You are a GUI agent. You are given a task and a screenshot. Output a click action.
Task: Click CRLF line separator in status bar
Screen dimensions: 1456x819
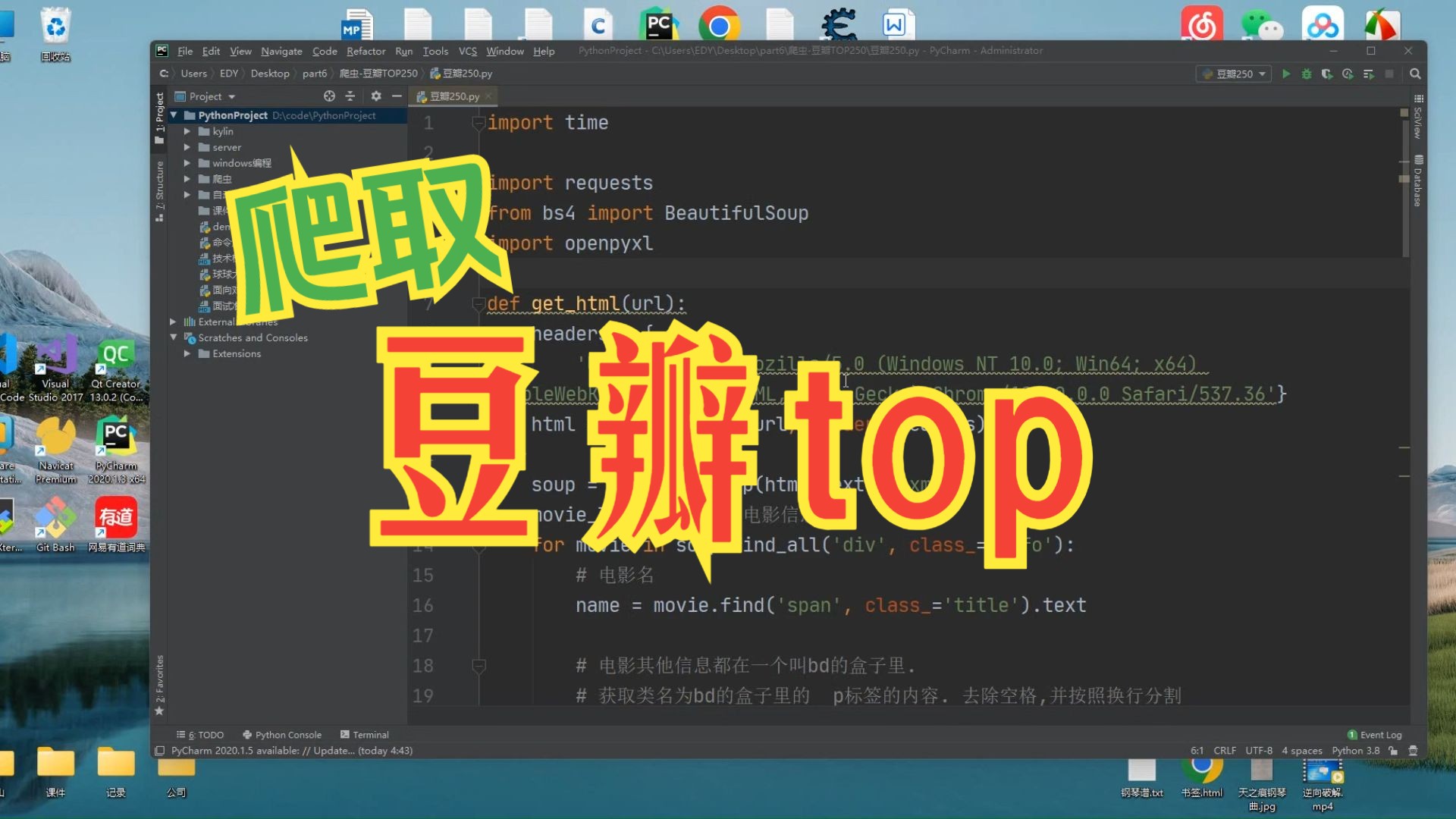click(x=1225, y=751)
